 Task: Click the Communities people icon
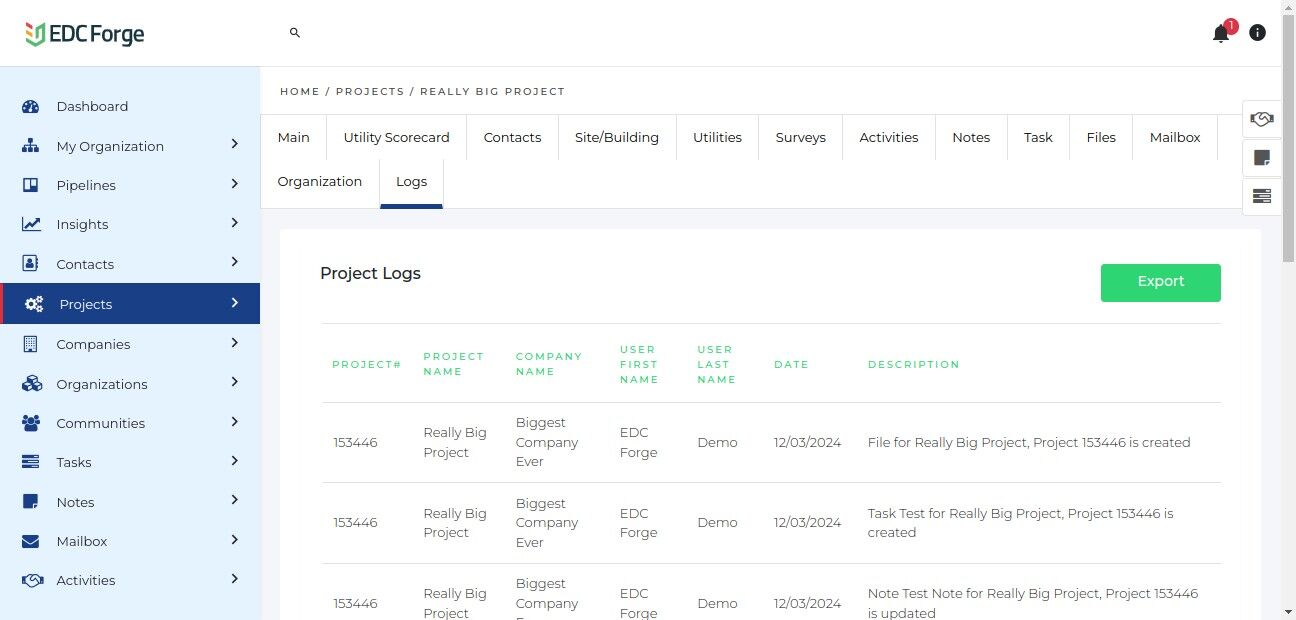coord(31,423)
